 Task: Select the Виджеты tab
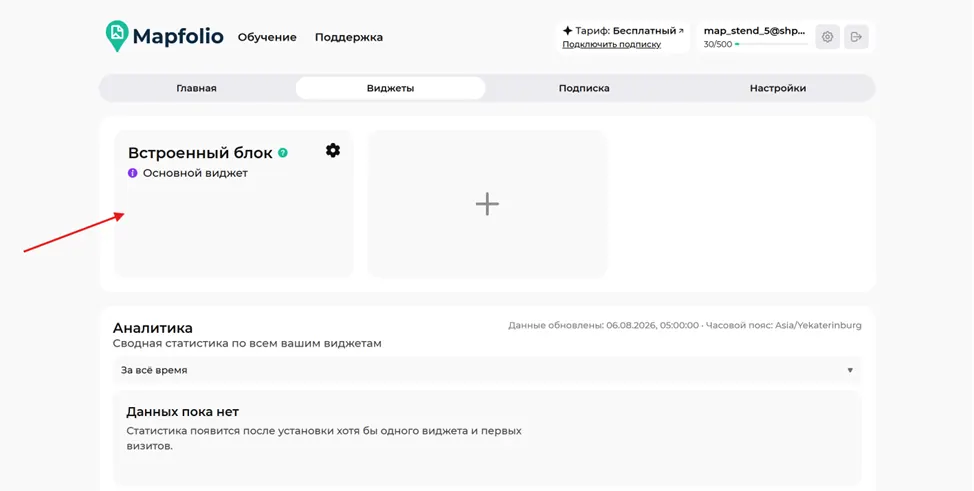pyautogui.click(x=390, y=88)
